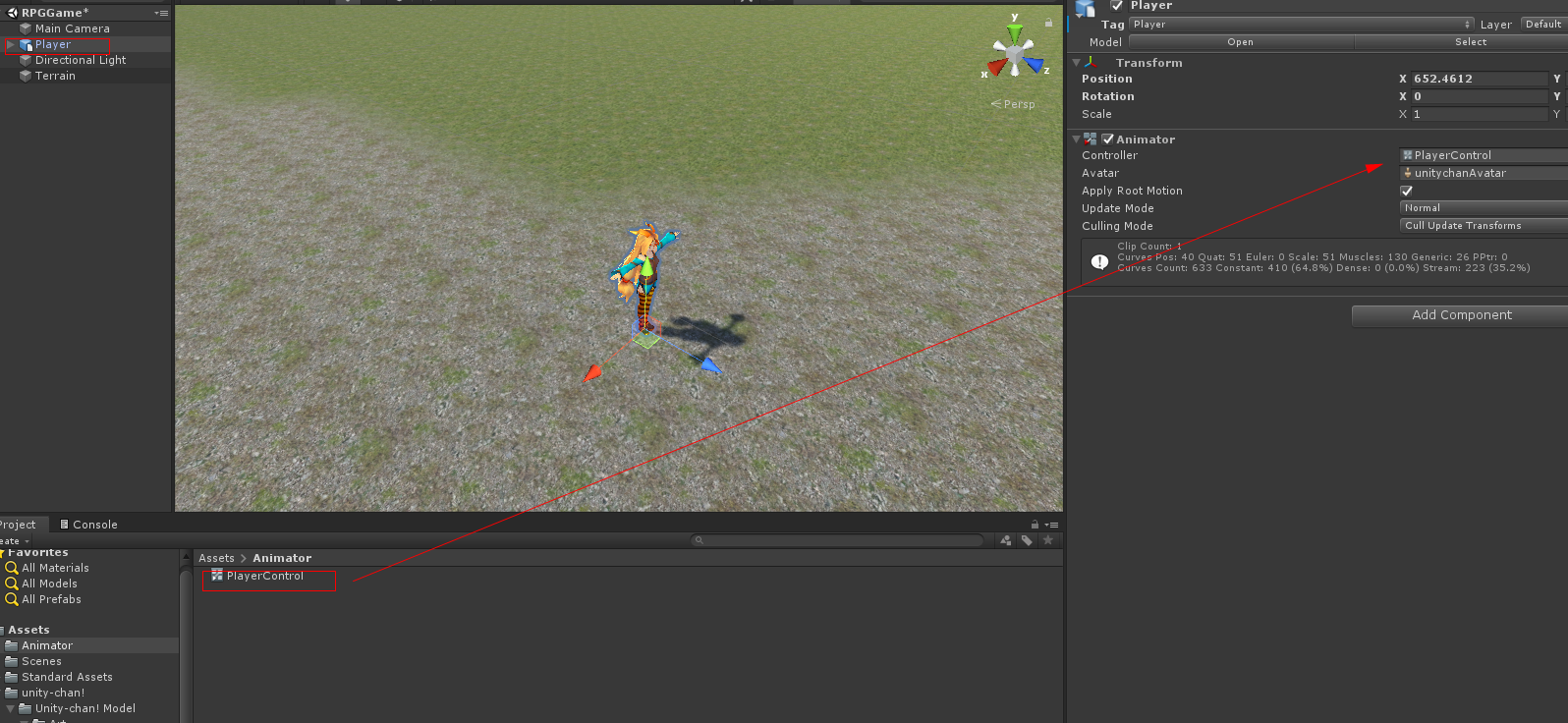Viewport: 1568px width, 723px height.
Task: Click the RPGGame scene Unity icon
Action: pyautogui.click(x=13, y=13)
